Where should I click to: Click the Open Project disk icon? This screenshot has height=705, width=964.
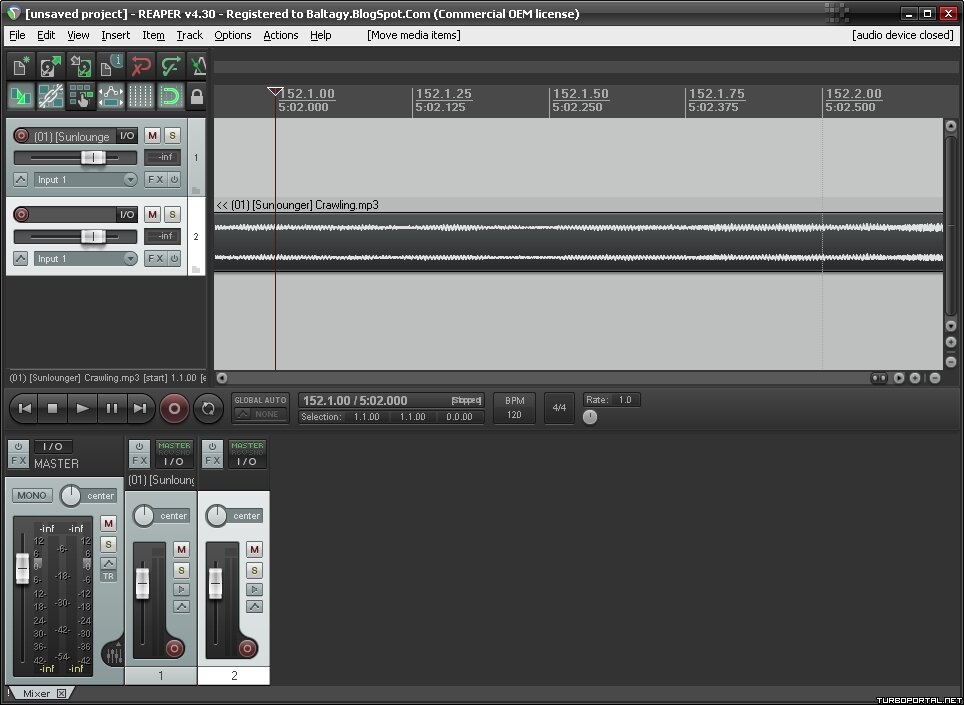(x=51, y=66)
